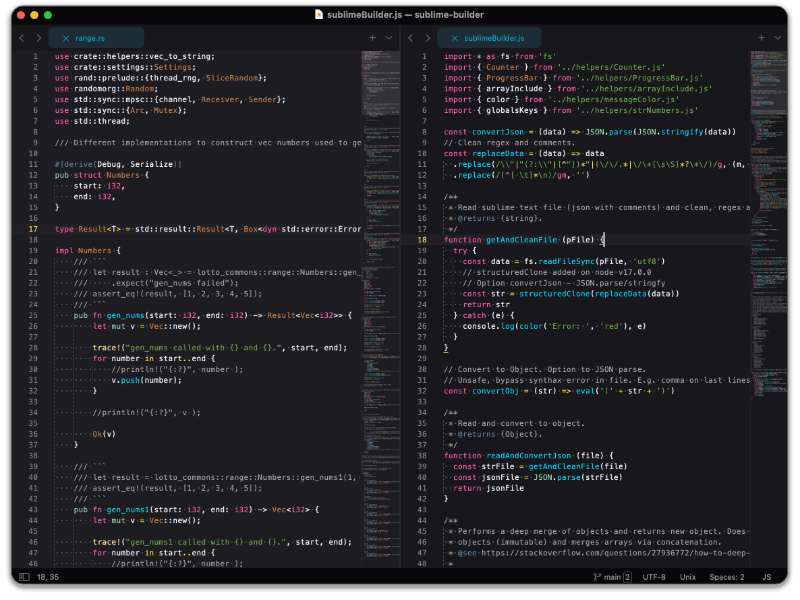Open the tab list dropdown in the sublimeBuilder.js pane
Screen dimensions: 800x600
click(778, 38)
